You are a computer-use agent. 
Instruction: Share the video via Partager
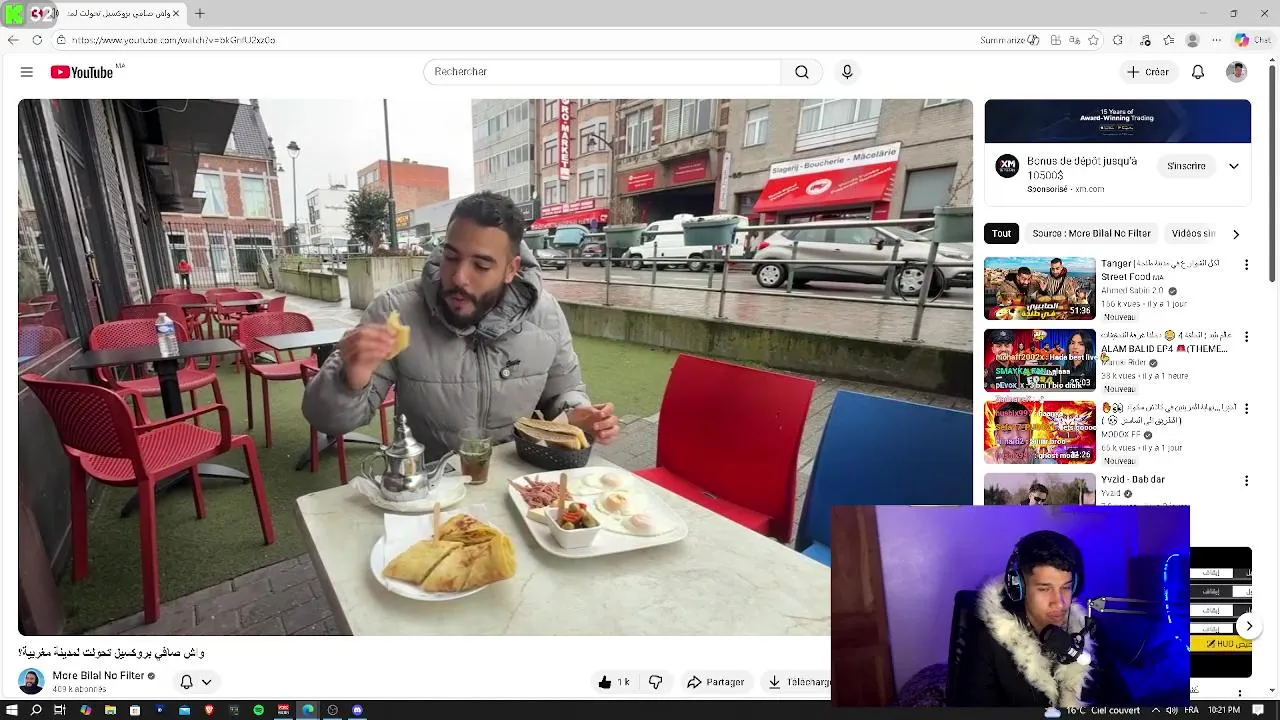(x=715, y=682)
